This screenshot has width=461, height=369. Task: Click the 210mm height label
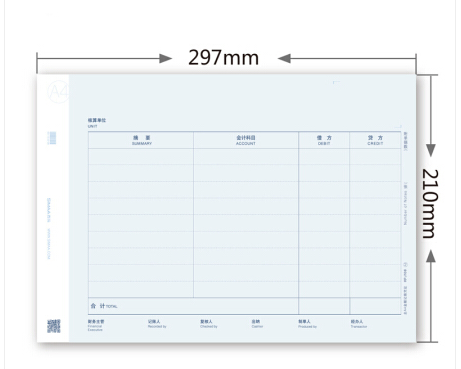click(x=430, y=203)
